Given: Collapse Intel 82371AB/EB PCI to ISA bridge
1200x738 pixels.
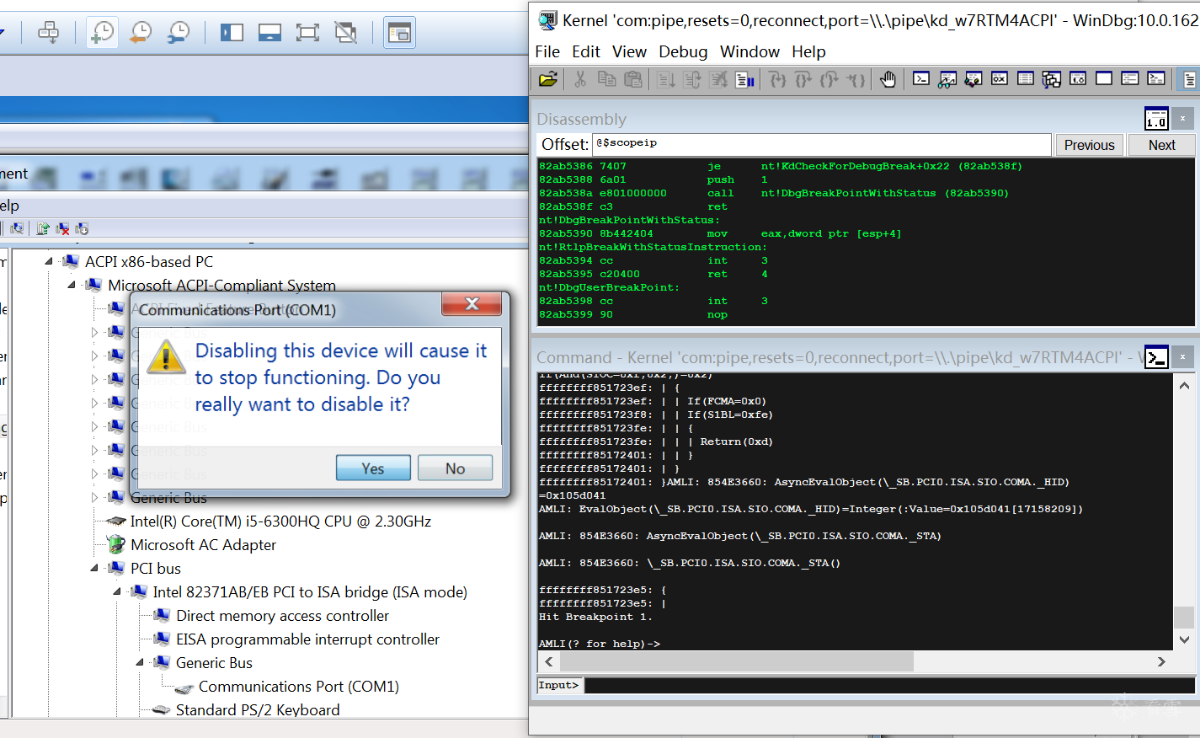Looking at the screenshot, I should click(118, 592).
